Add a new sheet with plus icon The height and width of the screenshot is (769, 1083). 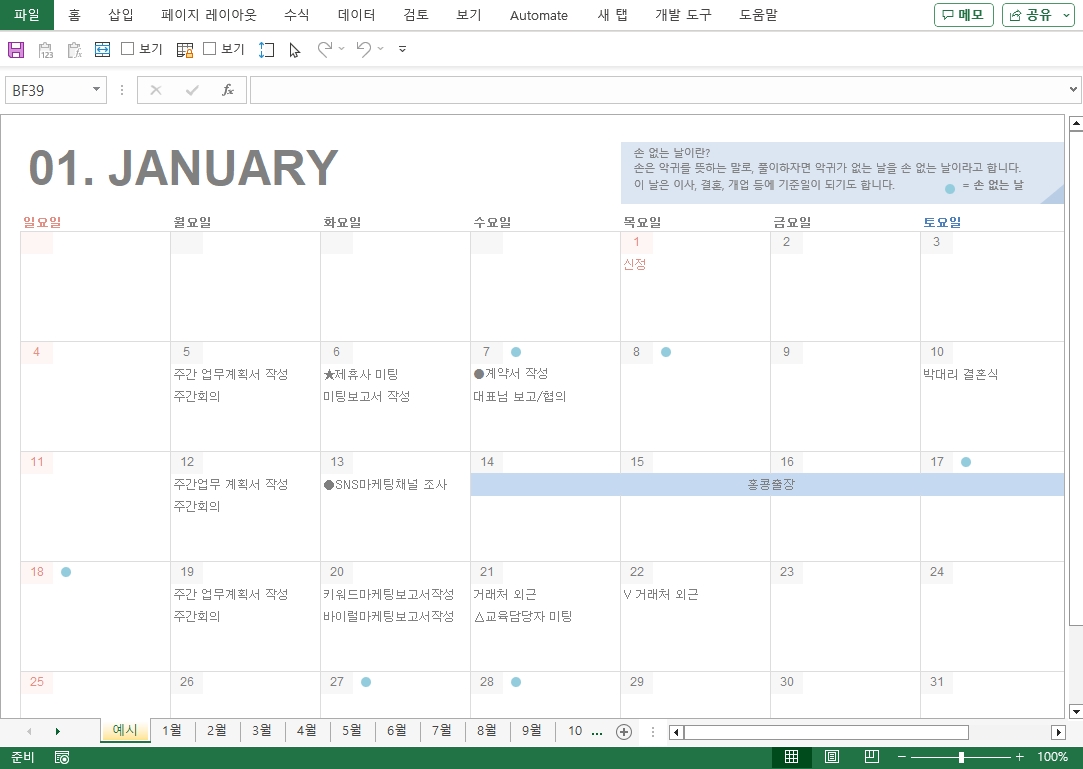624,731
